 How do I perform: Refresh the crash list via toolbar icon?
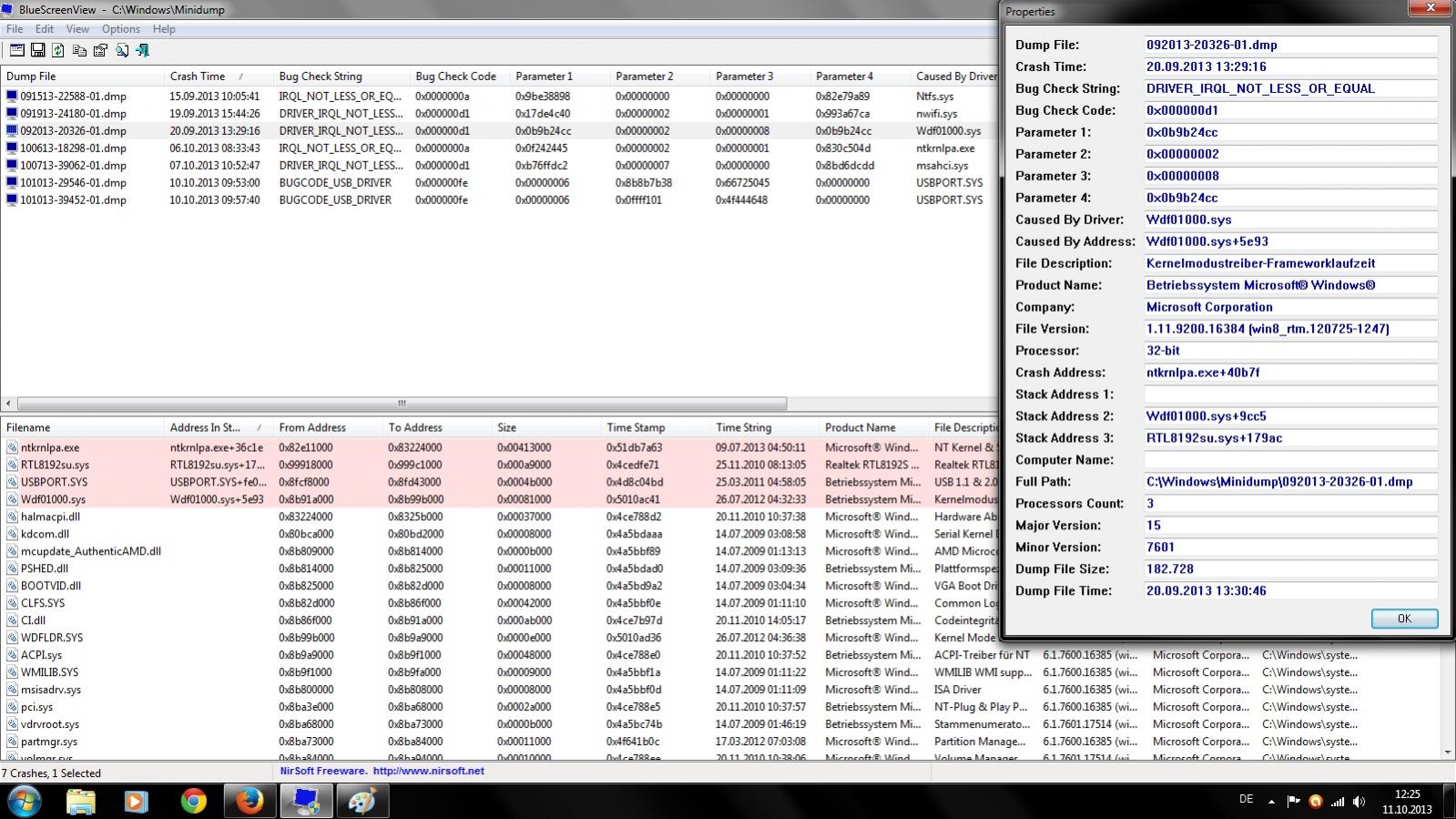(x=58, y=50)
